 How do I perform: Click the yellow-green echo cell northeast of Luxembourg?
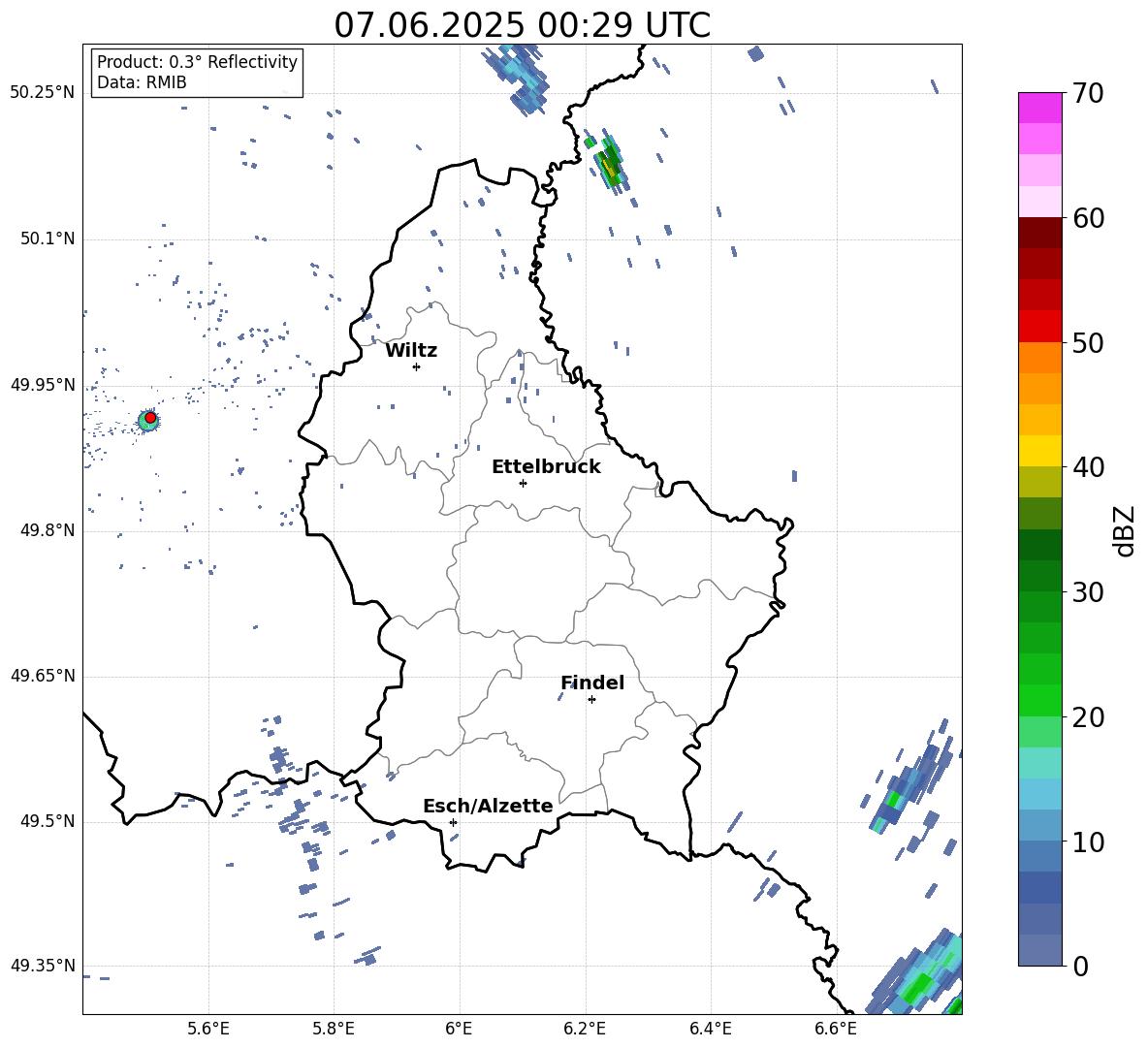610,165
